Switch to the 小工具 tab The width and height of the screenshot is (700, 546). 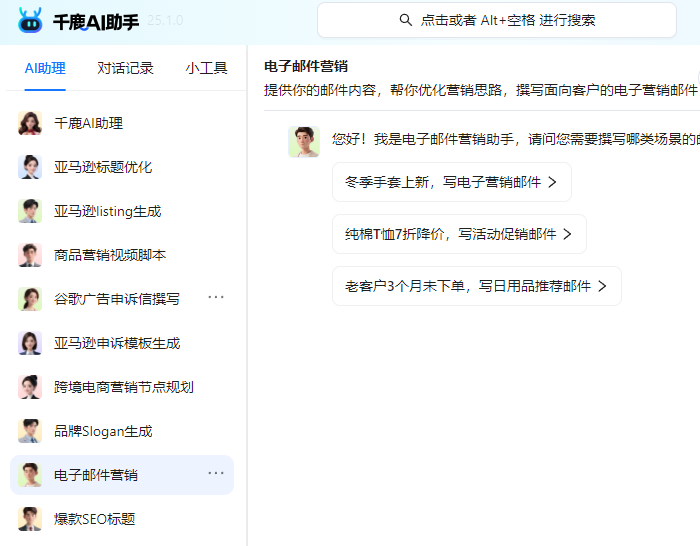[206, 68]
